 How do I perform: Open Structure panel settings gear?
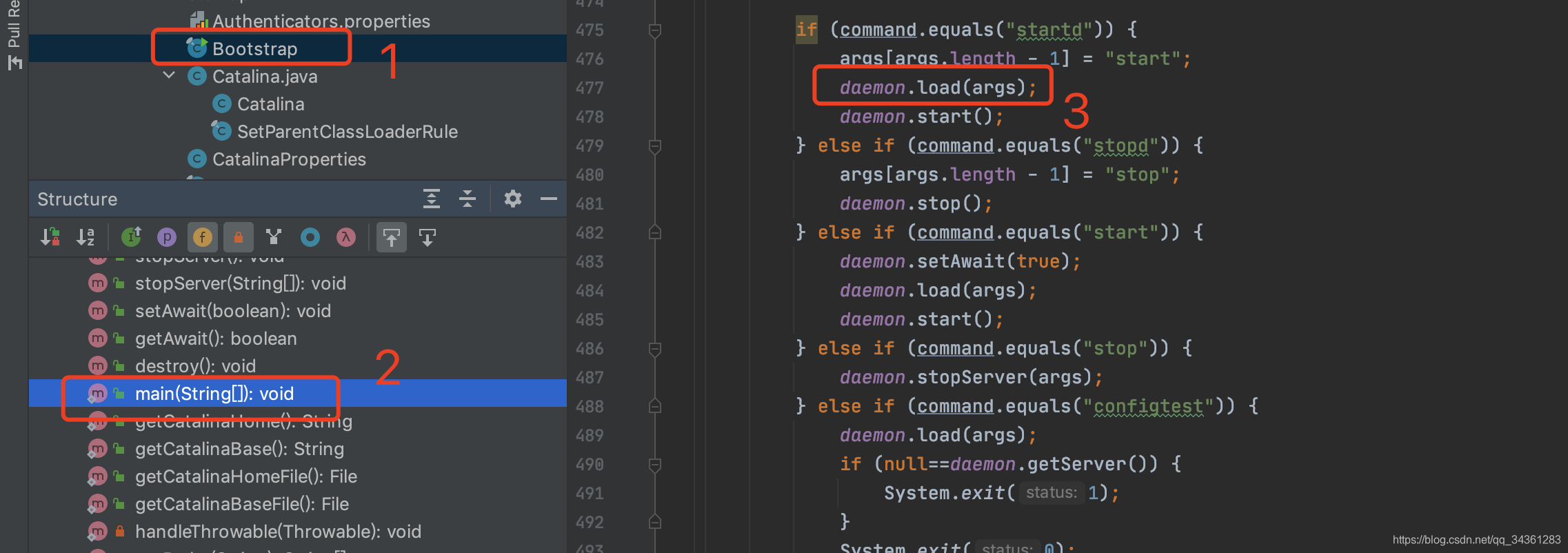(512, 199)
